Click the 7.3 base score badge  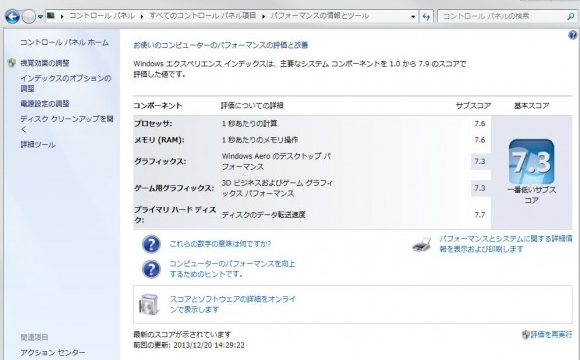[531, 162]
